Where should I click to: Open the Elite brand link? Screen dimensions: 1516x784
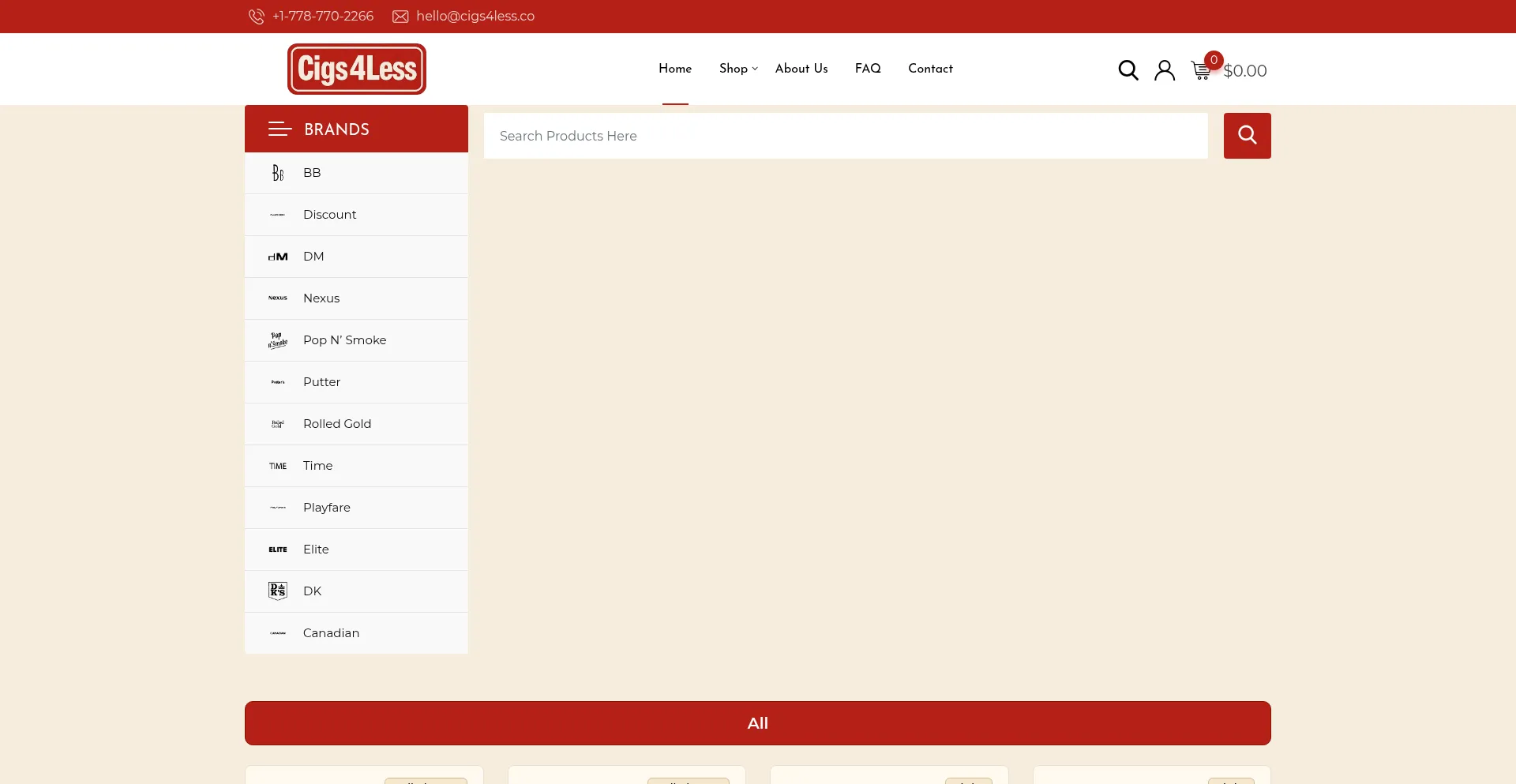(316, 550)
